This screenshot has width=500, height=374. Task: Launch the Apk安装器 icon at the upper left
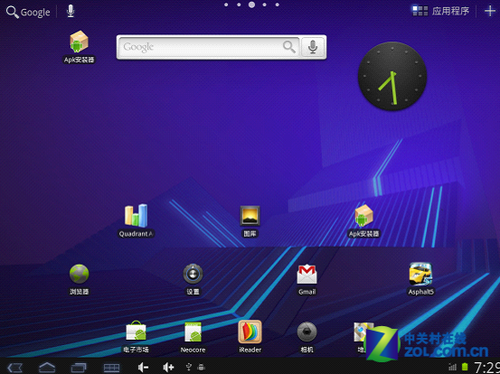79,47
